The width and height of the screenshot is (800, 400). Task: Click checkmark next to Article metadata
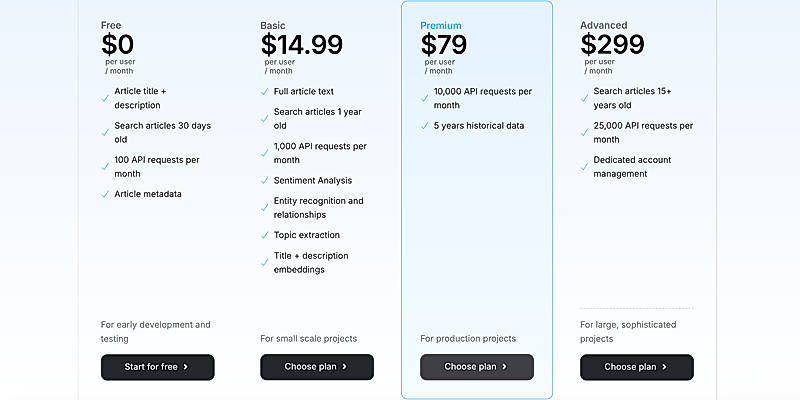[x=105, y=194]
